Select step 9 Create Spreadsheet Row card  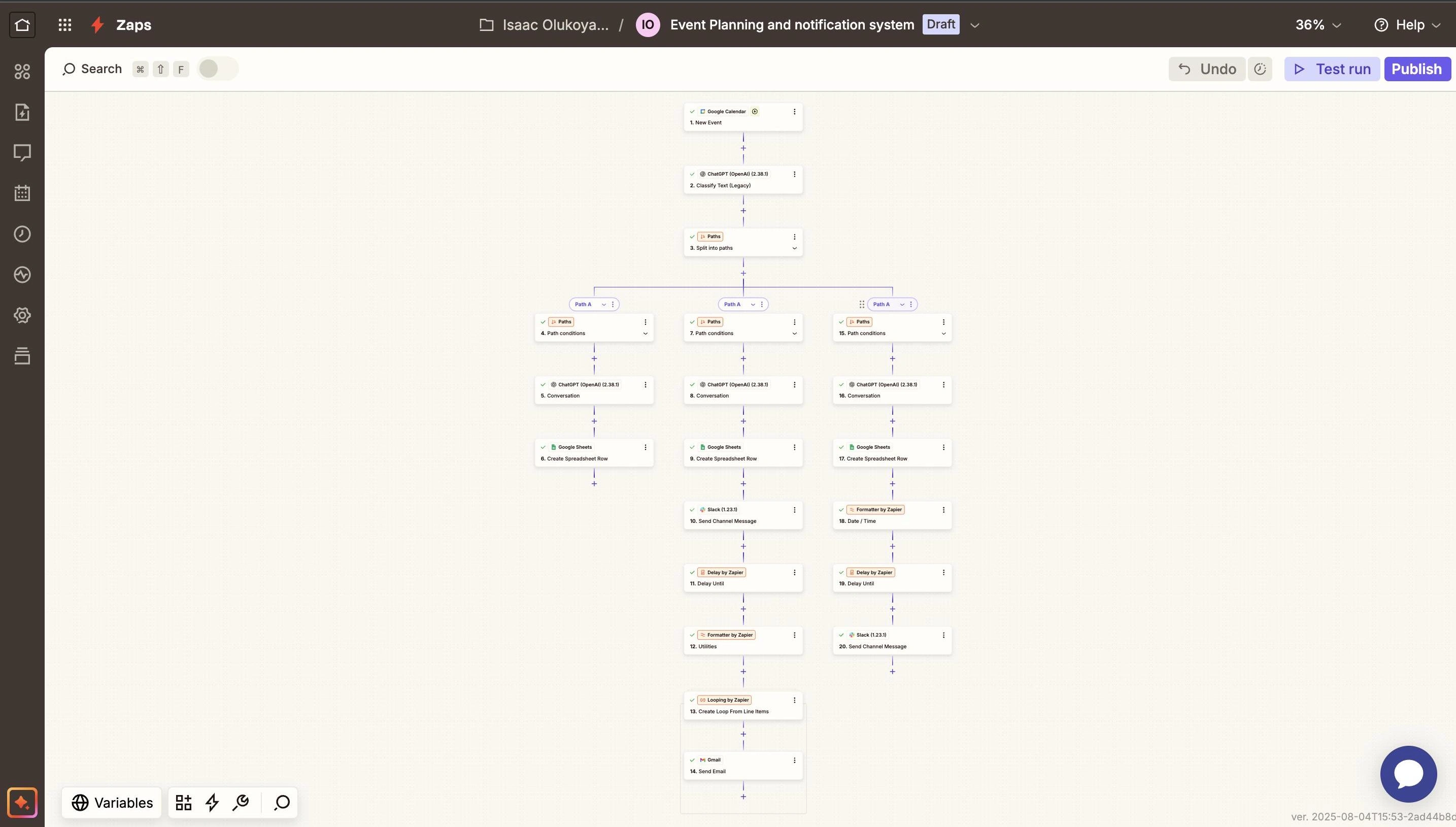tap(743, 453)
